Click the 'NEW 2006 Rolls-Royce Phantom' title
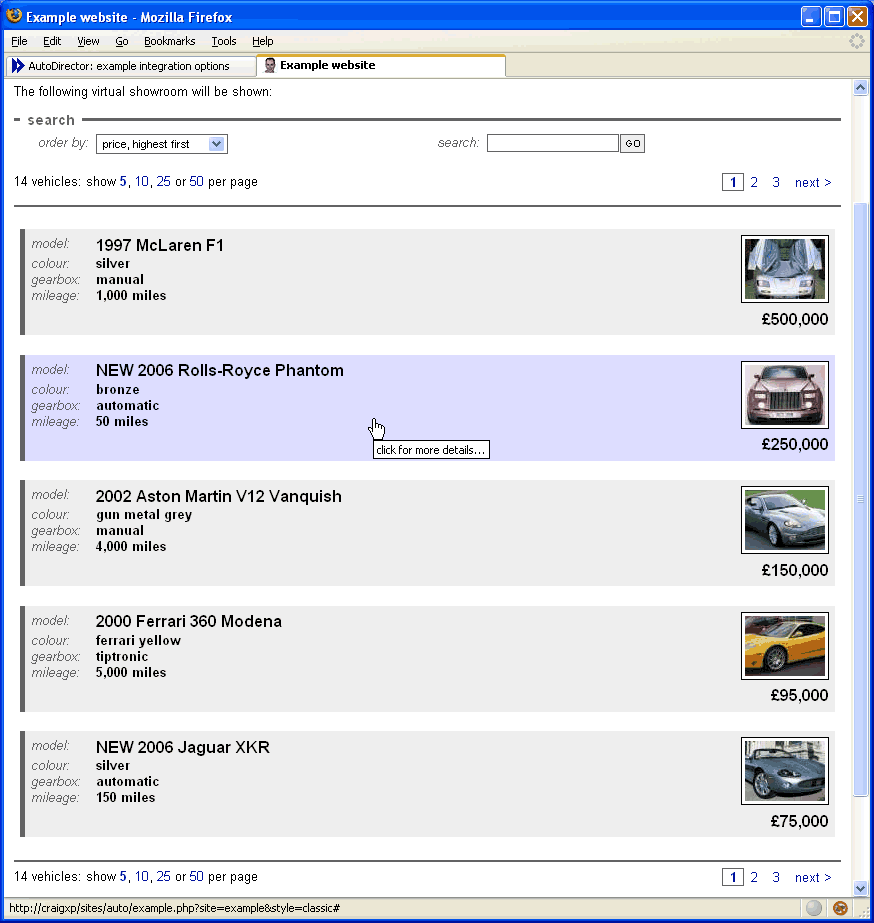 [220, 370]
